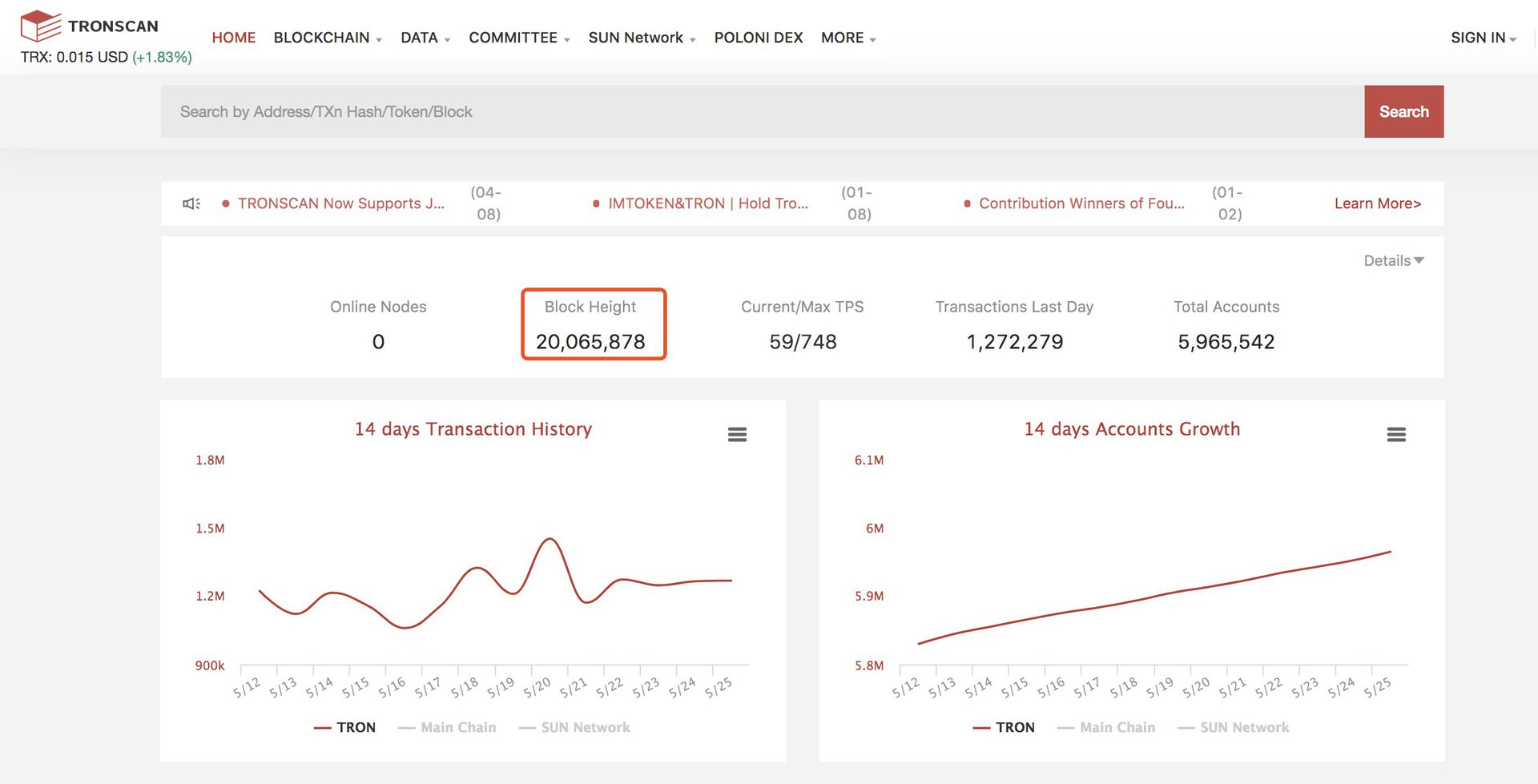This screenshot has width=1538, height=784.
Task: Click Transactions Last Day value 1,272,279
Action: (x=1015, y=342)
